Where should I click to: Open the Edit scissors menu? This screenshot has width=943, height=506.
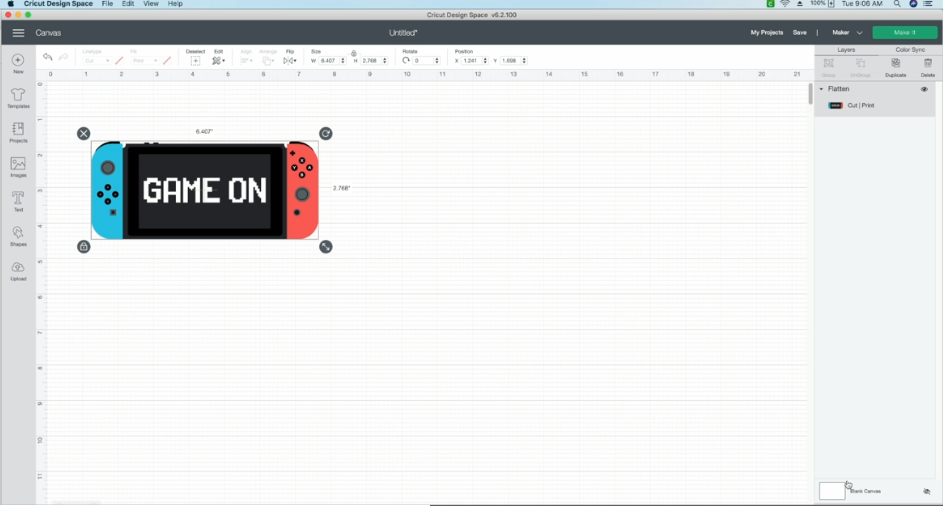click(218, 61)
